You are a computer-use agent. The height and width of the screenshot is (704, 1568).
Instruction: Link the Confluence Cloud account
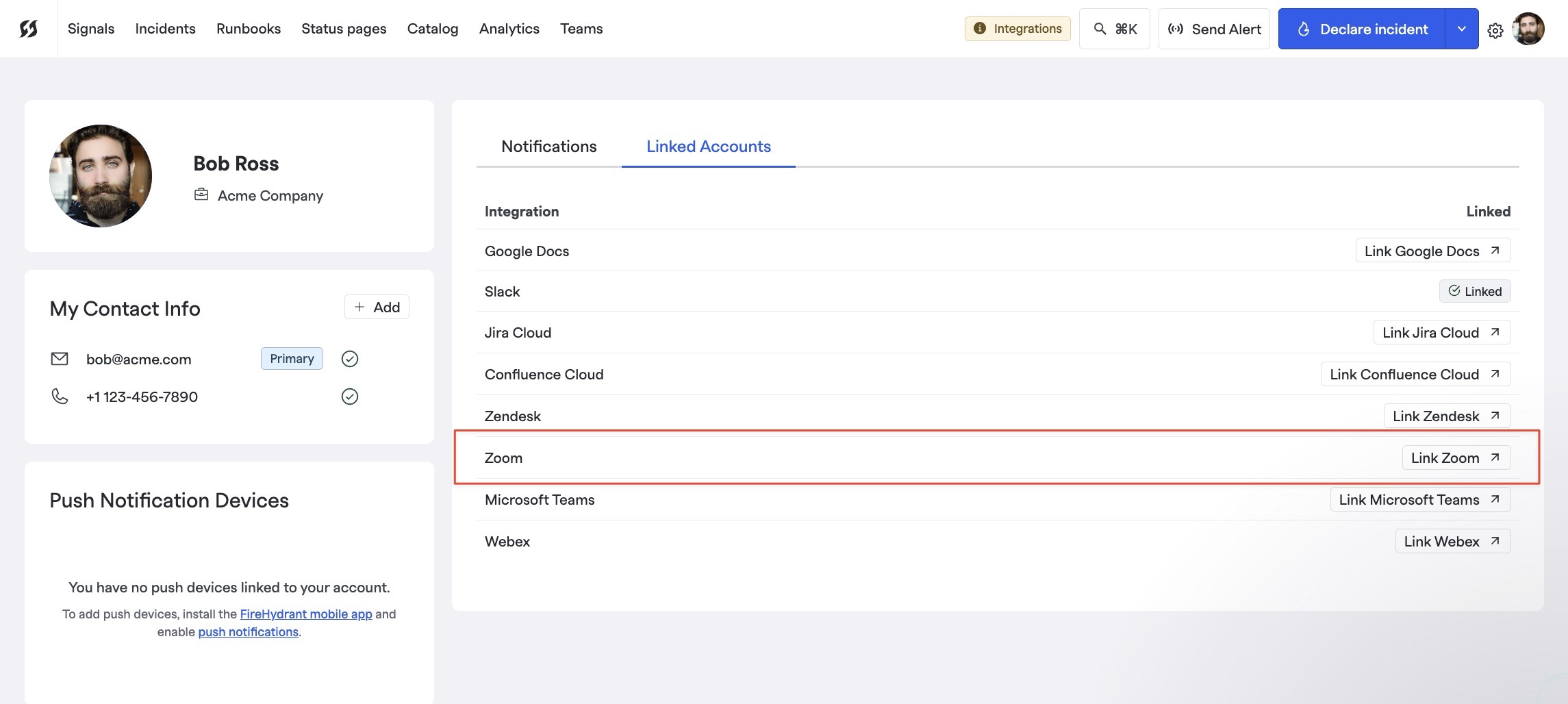click(x=1416, y=374)
